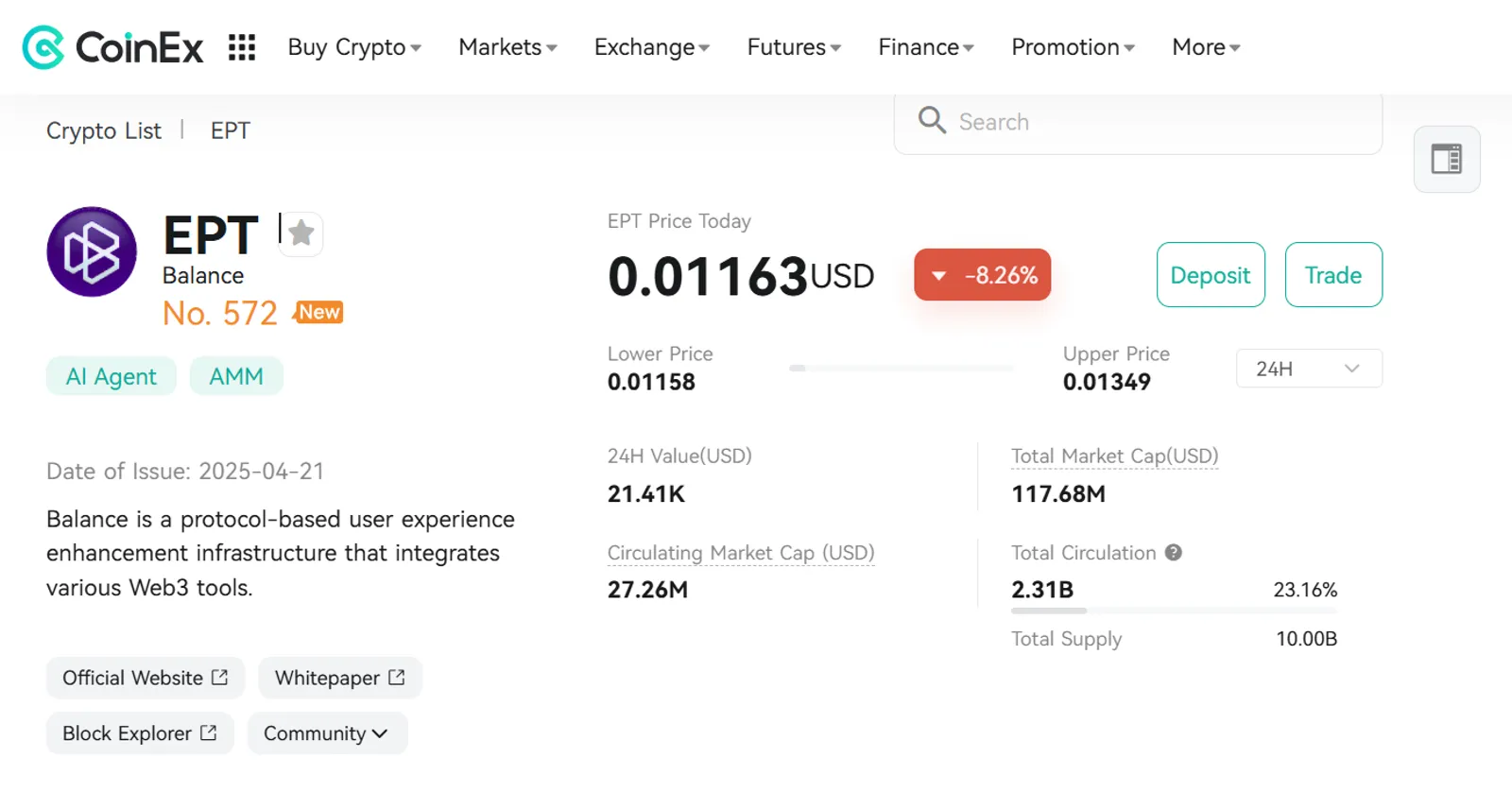Image resolution: width=1512 pixels, height=792 pixels.
Task: Go to Crypto List breadcrumb
Action: [x=104, y=130]
